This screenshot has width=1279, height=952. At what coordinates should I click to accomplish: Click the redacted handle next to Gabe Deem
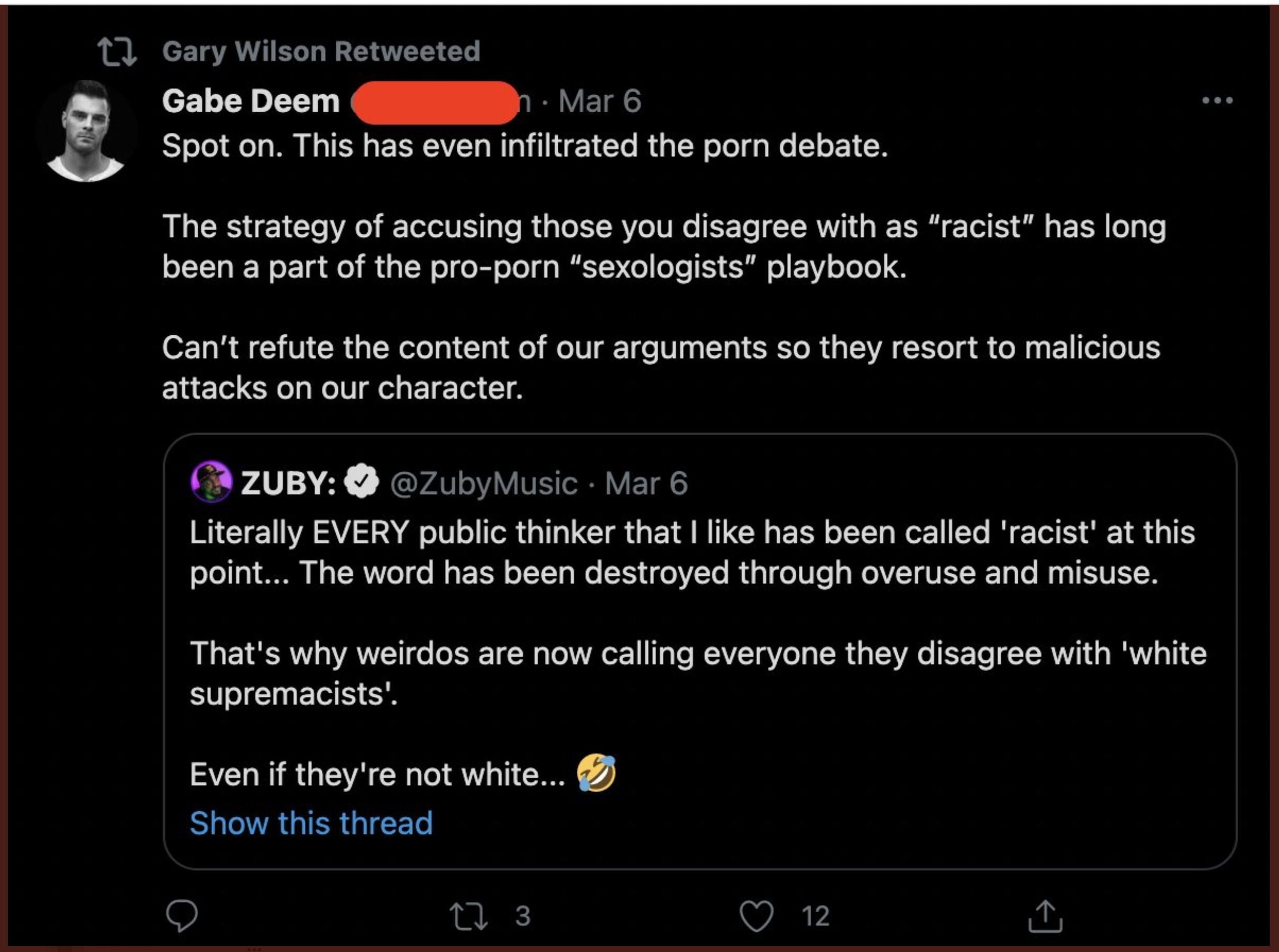436,102
